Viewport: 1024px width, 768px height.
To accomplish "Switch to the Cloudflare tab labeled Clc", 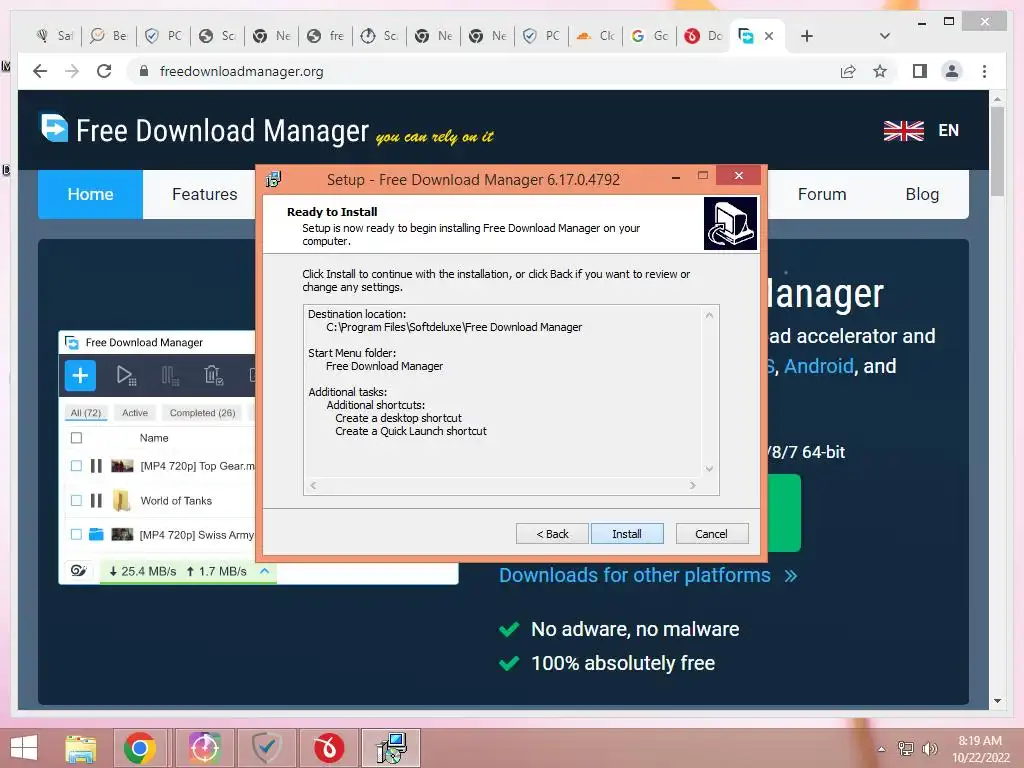I will 595,36.
